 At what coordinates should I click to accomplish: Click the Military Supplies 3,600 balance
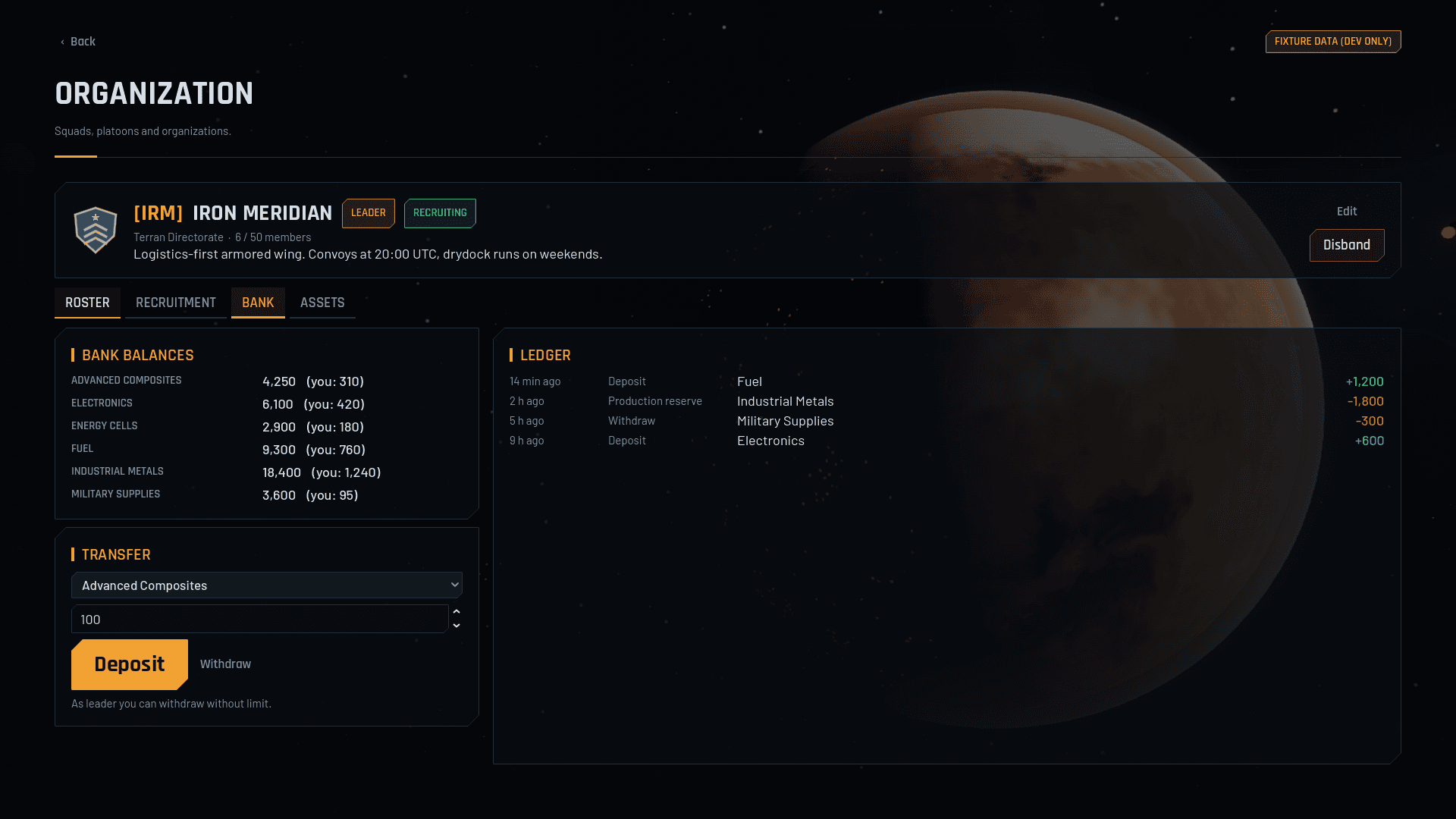tap(267, 494)
